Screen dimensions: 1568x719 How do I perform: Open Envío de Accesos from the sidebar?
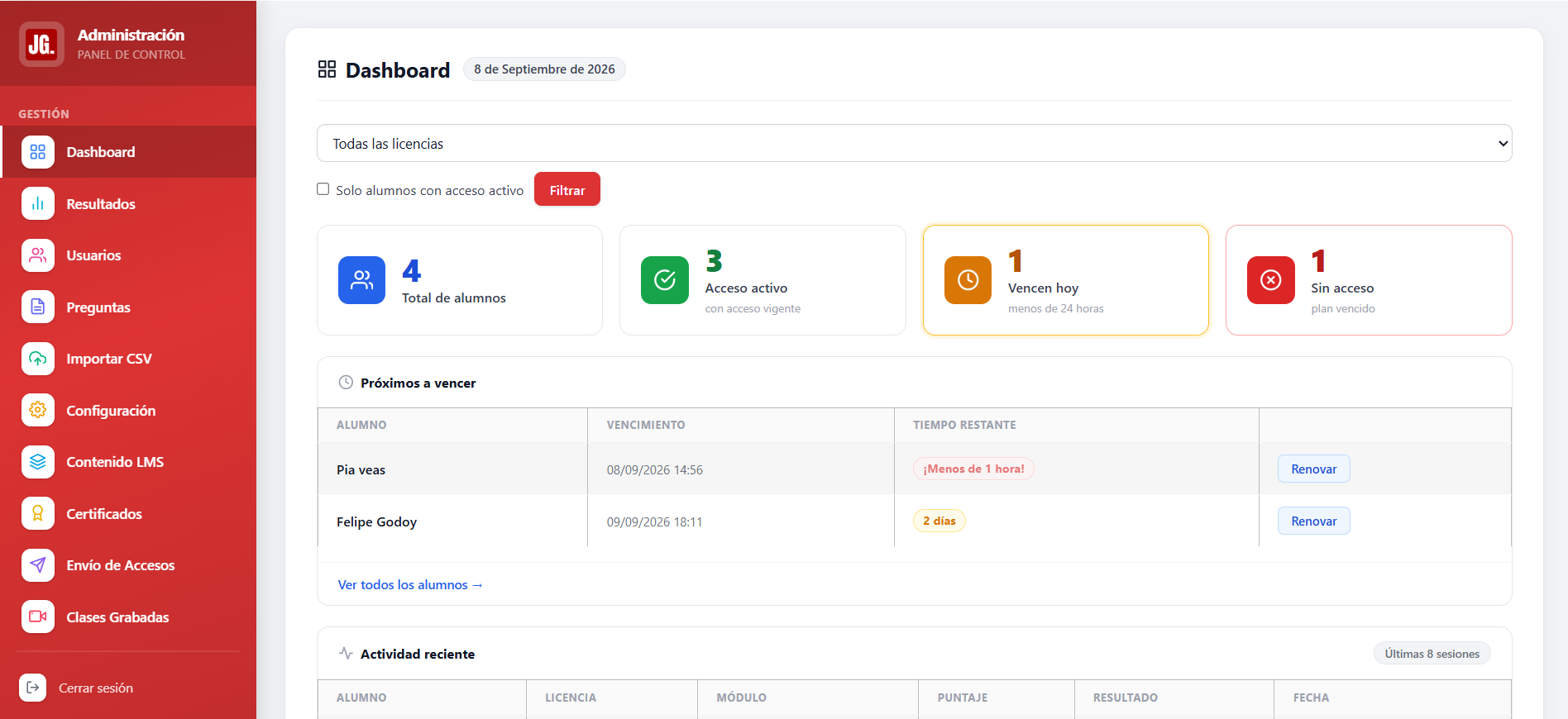pyautogui.click(x=128, y=565)
